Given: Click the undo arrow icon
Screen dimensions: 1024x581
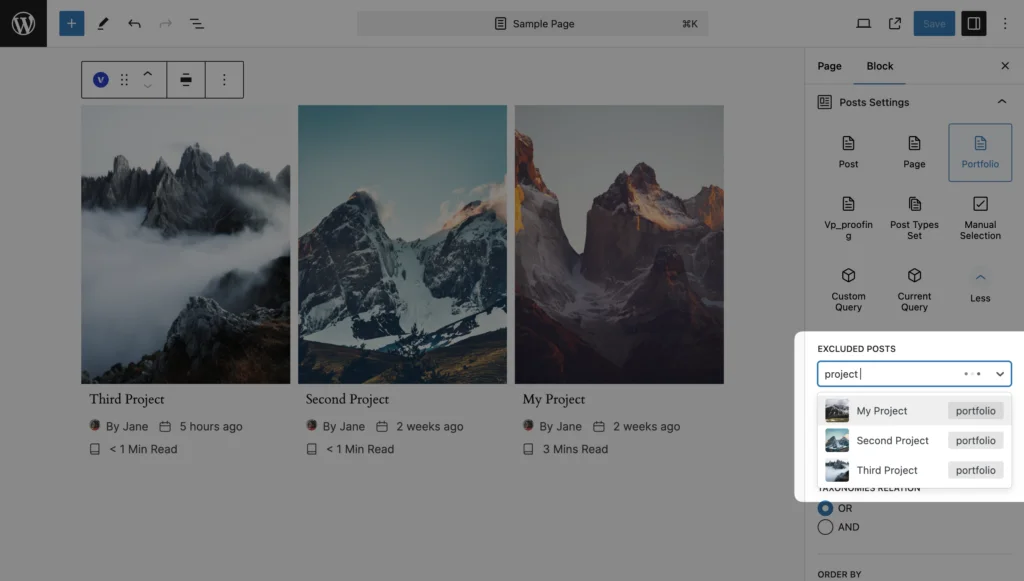Looking at the screenshot, I should pyautogui.click(x=134, y=23).
